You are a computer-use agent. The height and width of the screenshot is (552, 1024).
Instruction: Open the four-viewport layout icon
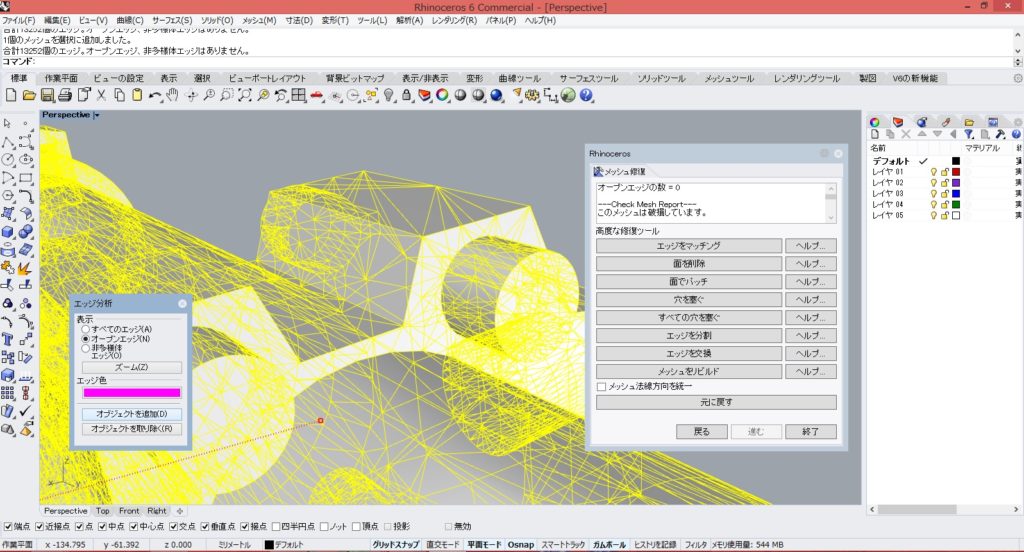pos(299,95)
